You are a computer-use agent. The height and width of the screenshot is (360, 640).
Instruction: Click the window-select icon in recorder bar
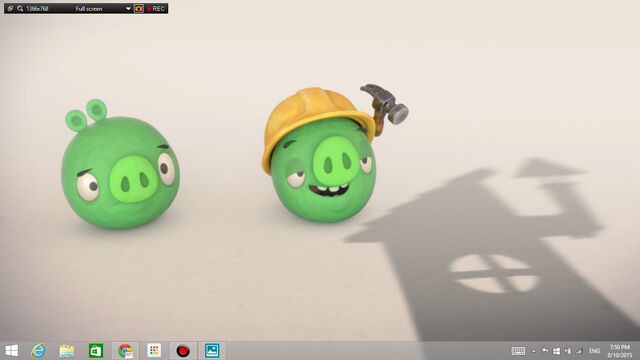coord(10,9)
